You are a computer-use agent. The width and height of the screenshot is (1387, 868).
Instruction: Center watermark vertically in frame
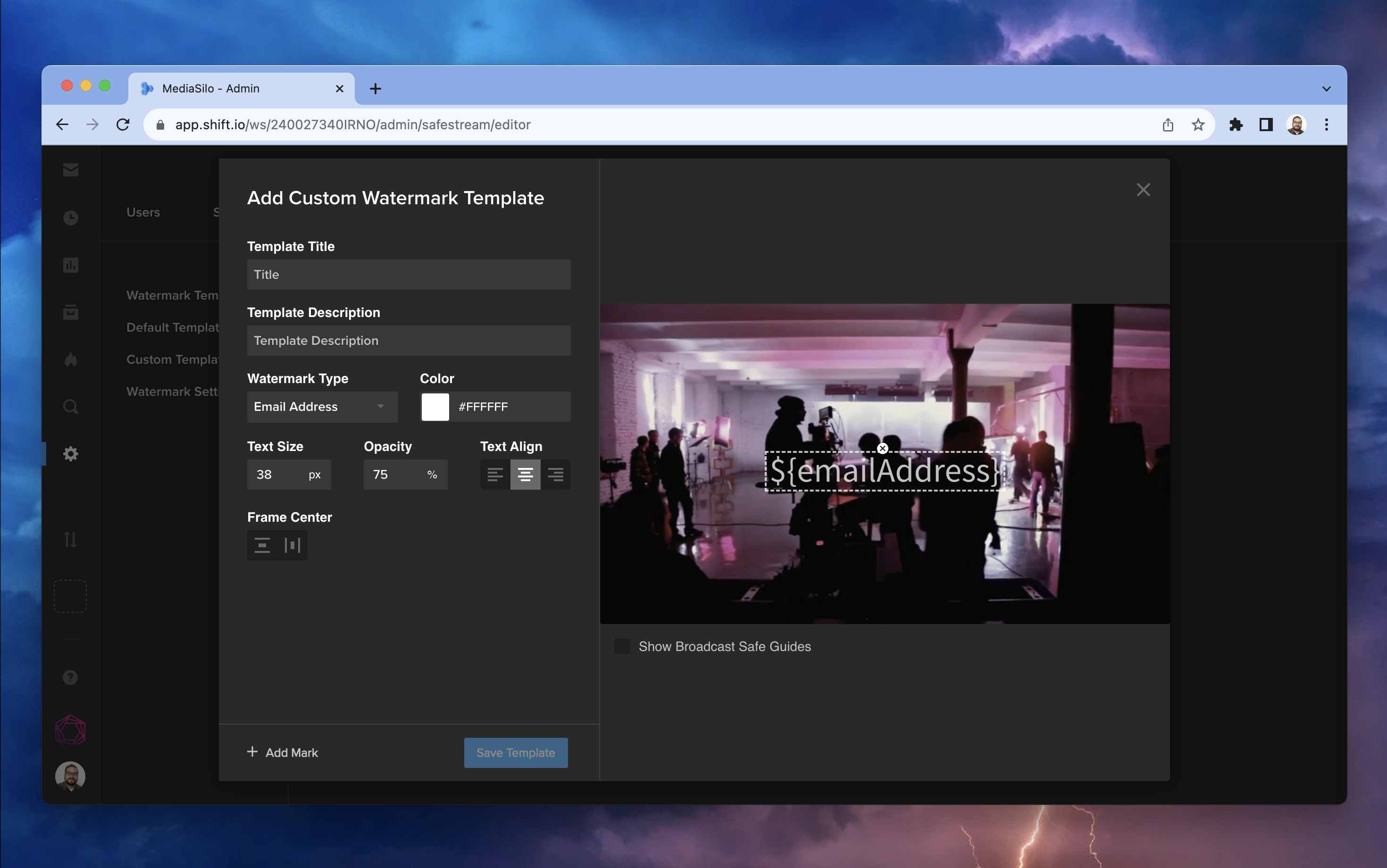[x=262, y=545]
